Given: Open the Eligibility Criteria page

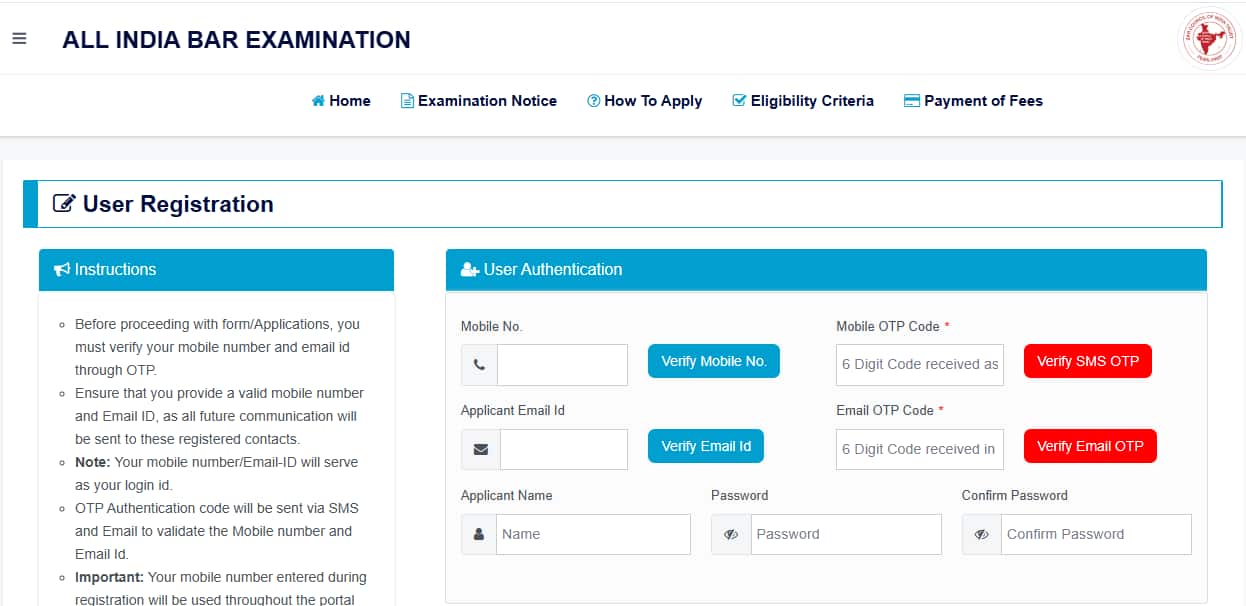Looking at the screenshot, I should [803, 100].
